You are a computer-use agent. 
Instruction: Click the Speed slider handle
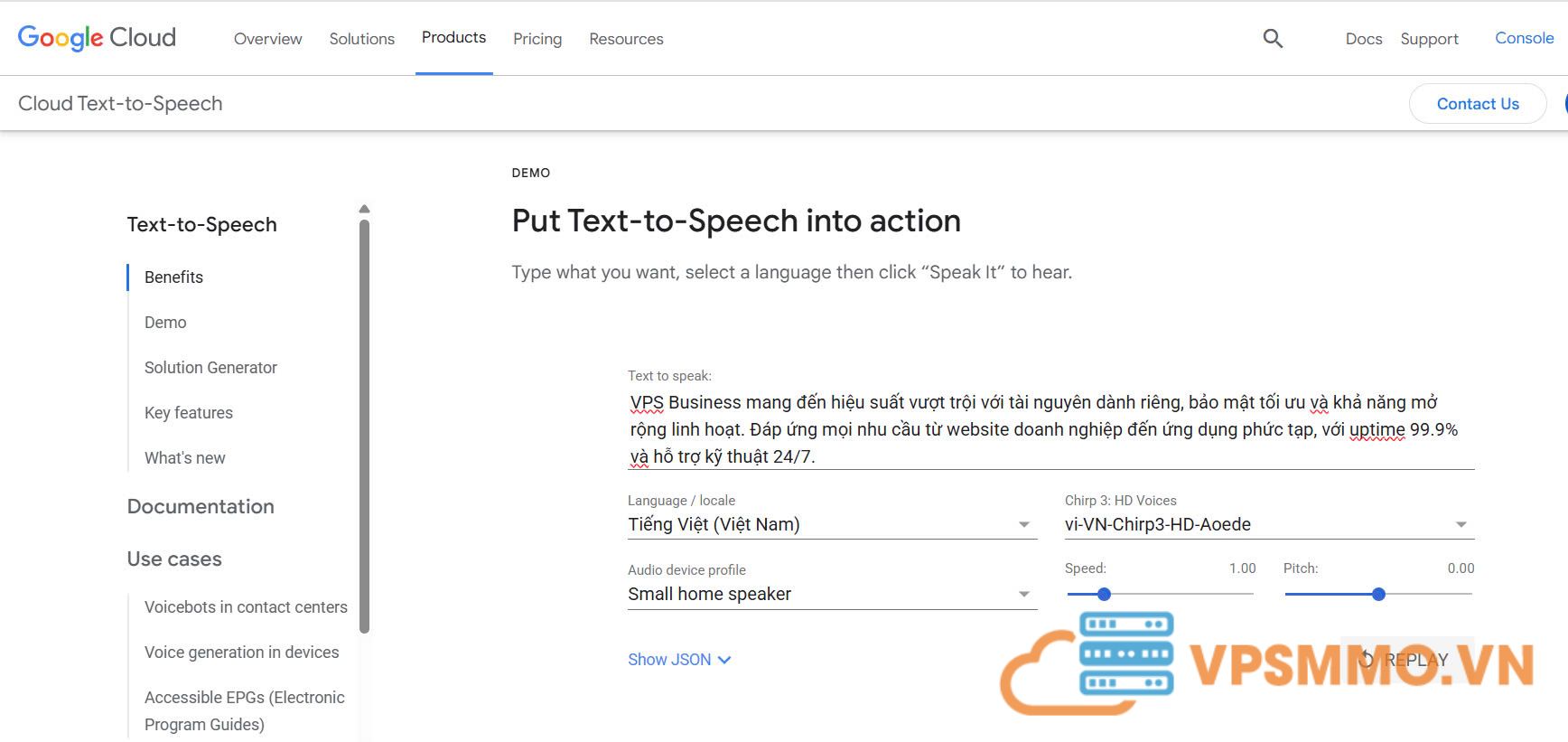(x=1104, y=594)
